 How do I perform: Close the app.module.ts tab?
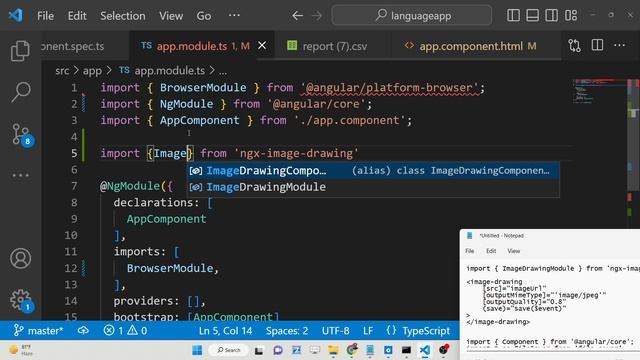pyautogui.click(x=262, y=46)
